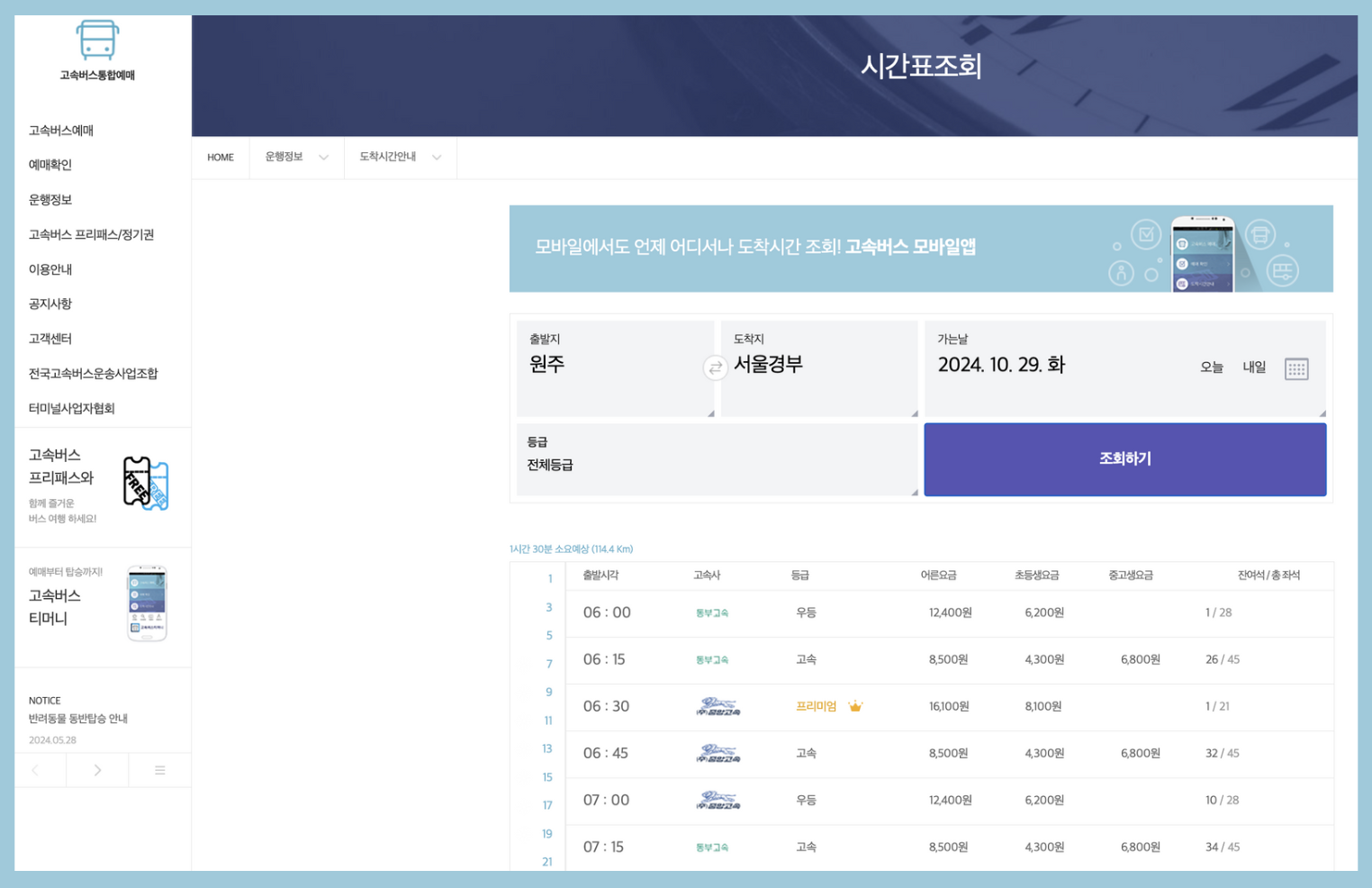This screenshot has width=1372, height=888.
Task: Show next notice with right arrow
Action: point(97,770)
